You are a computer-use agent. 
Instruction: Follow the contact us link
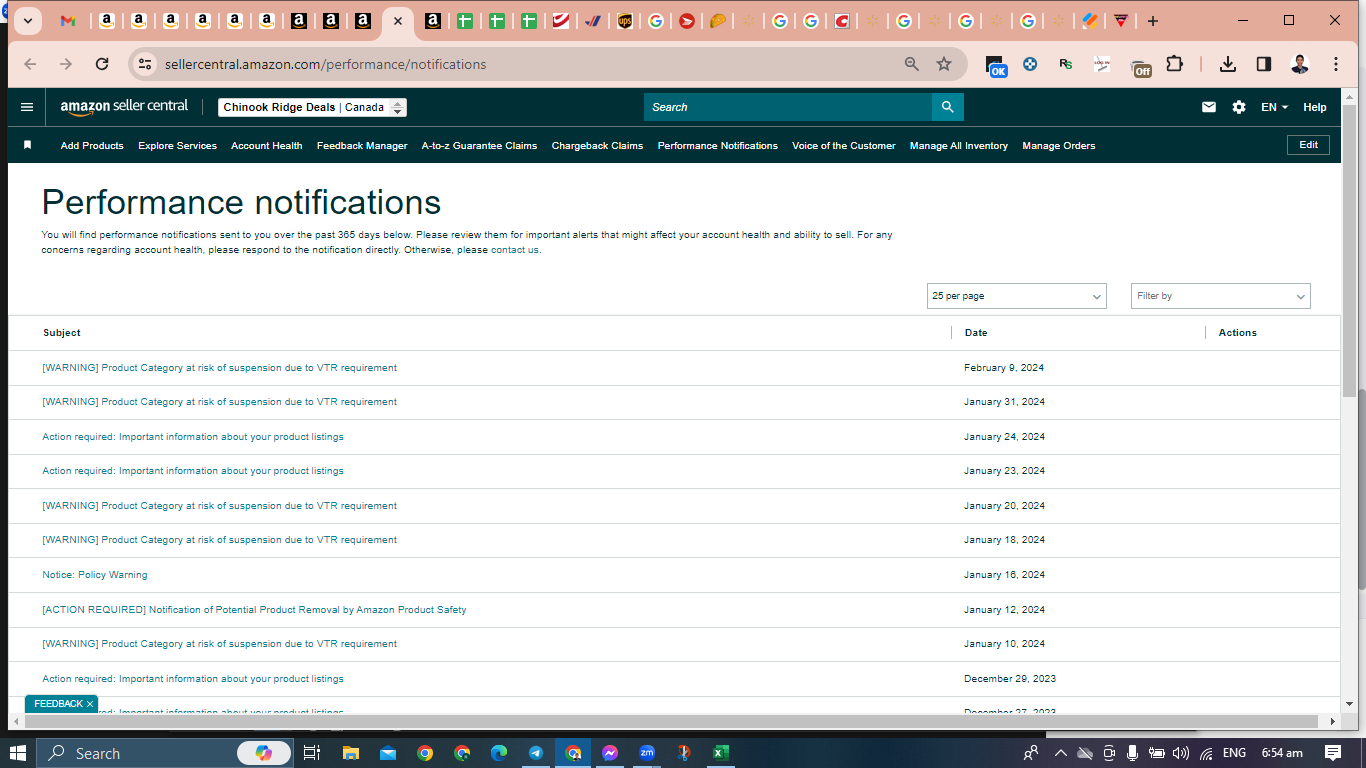click(x=515, y=250)
